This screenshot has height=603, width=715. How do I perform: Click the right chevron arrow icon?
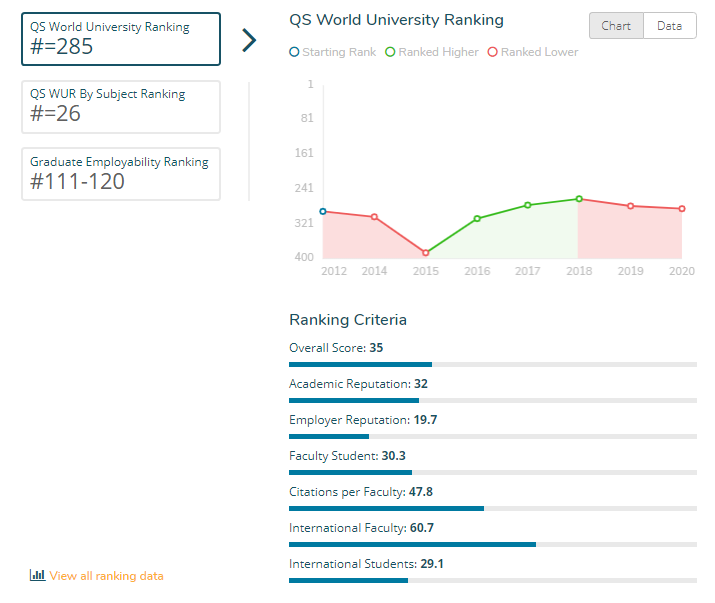(249, 40)
